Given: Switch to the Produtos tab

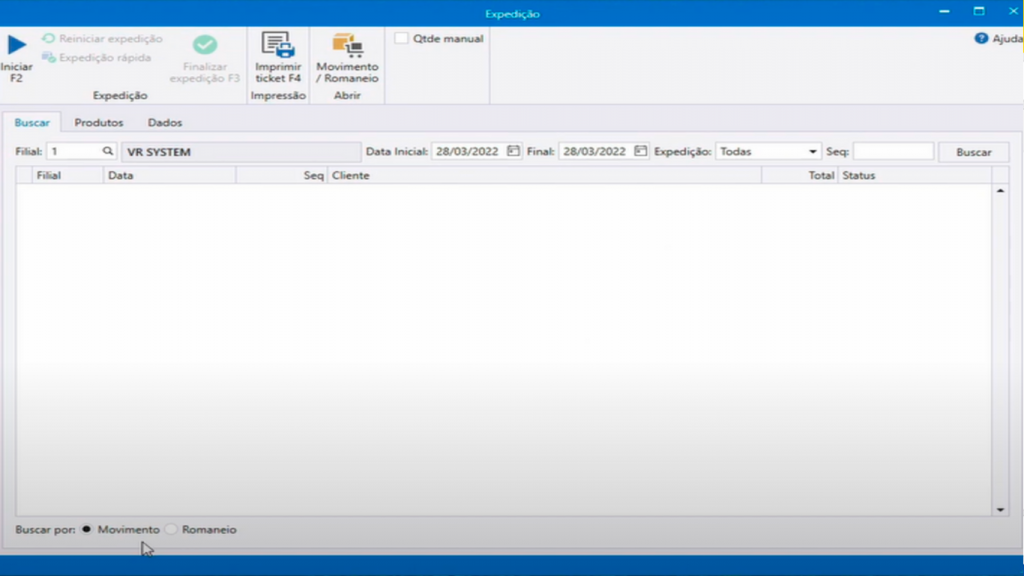Looking at the screenshot, I should coord(99,122).
